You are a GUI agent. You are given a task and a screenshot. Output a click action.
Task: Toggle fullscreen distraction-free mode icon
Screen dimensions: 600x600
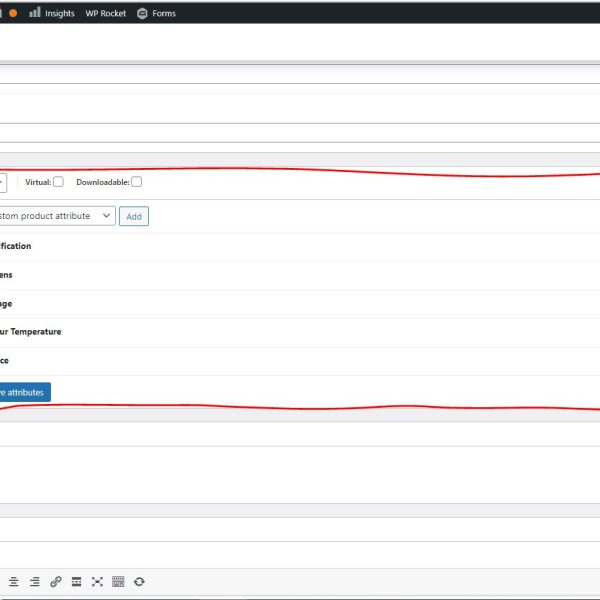(x=97, y=581)
